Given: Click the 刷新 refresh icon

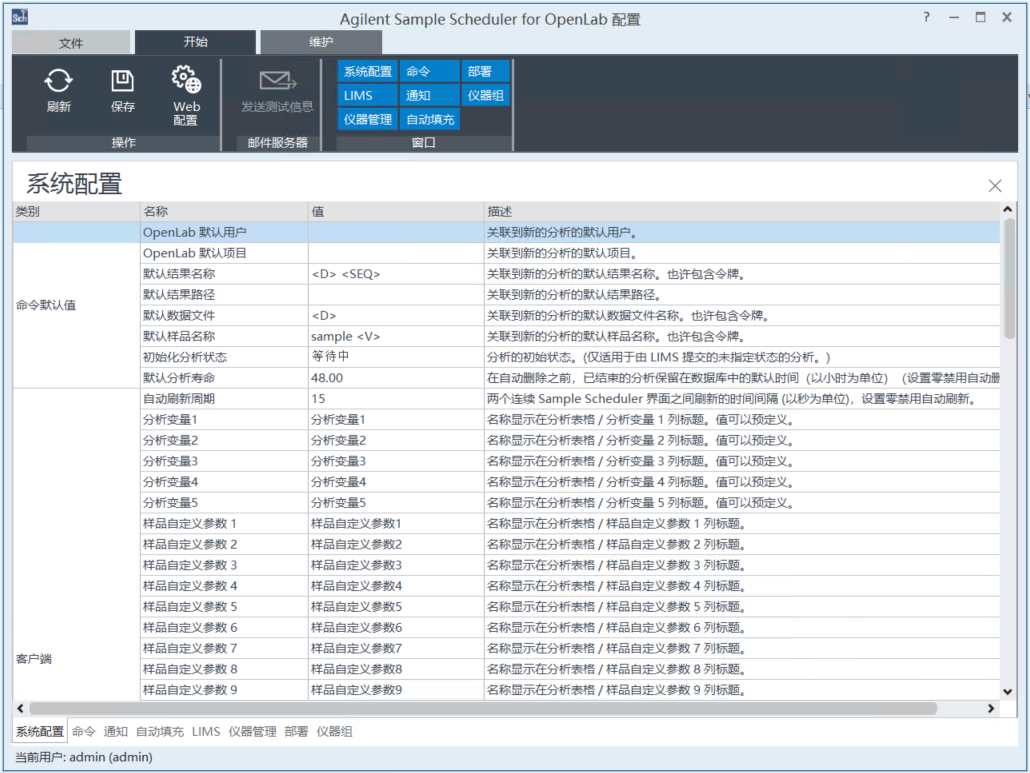Looking at the screenshot, I should [x=58, y=81].
